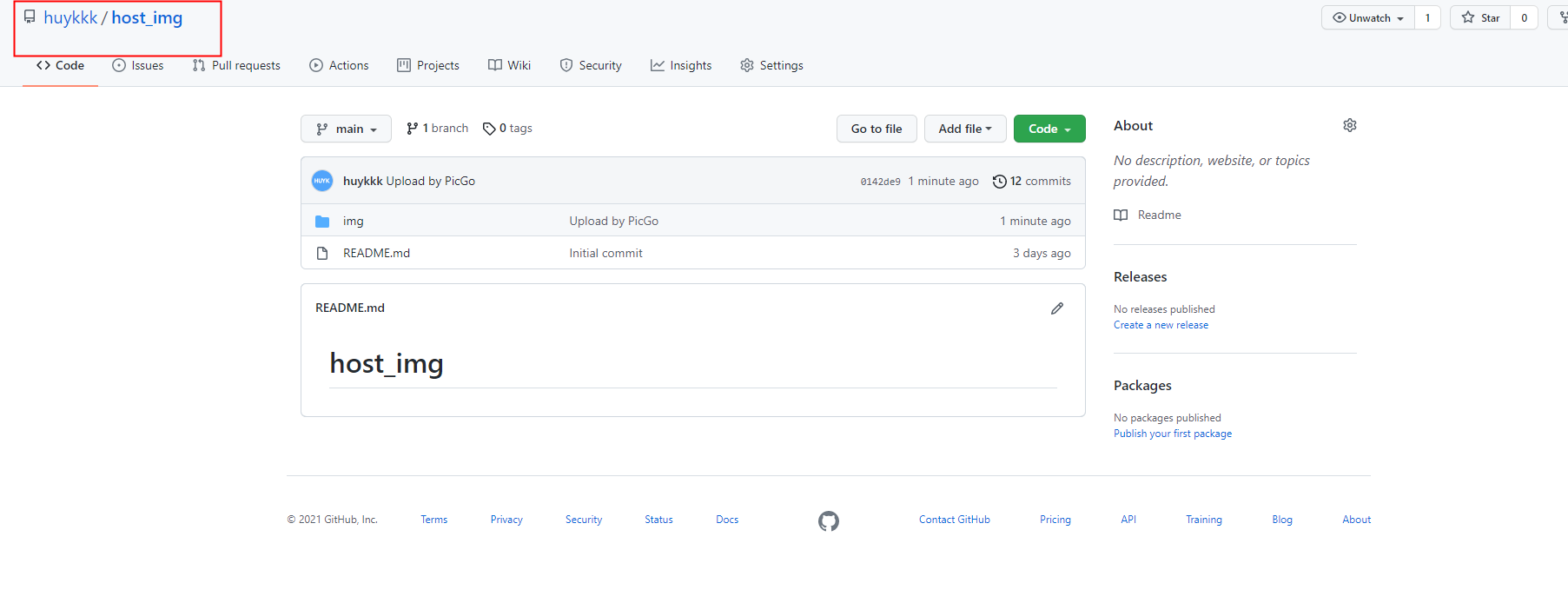Open the footer Security link
The width and height of the screenshot is (1568, 603).
(584, 520)
